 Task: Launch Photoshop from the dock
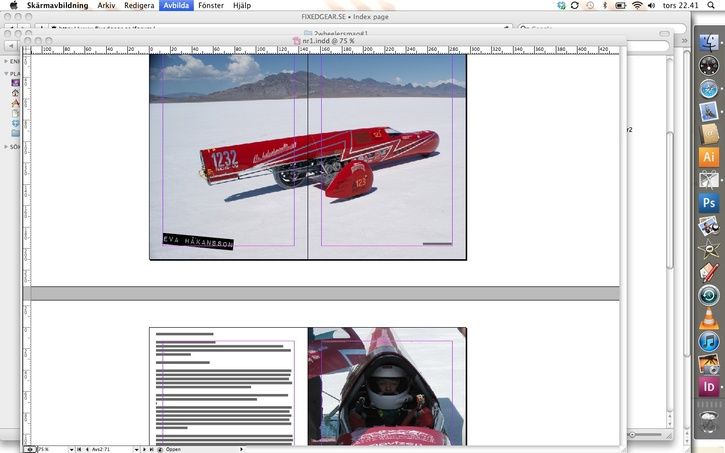tap(709, 203)
